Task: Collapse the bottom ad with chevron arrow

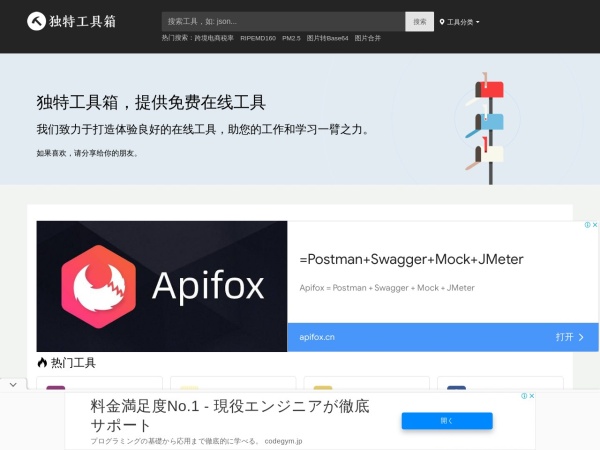Action: coord(11,384)
